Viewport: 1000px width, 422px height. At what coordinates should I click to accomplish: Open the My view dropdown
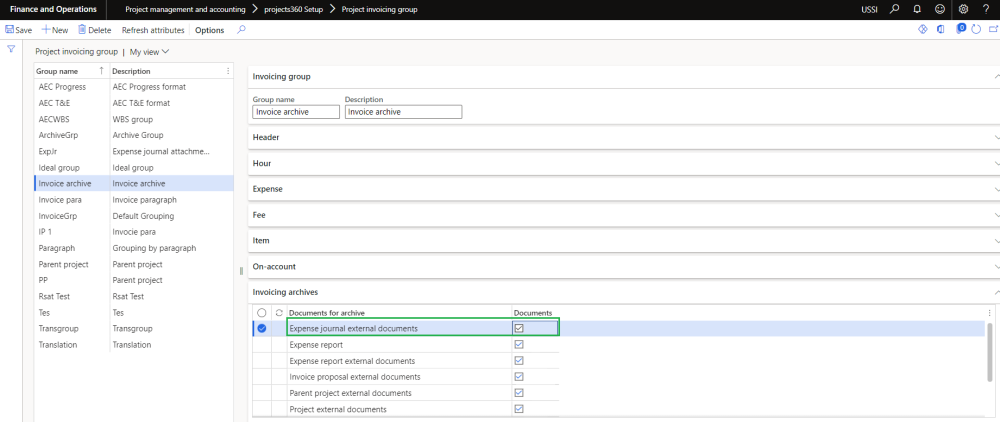[150, 51]
